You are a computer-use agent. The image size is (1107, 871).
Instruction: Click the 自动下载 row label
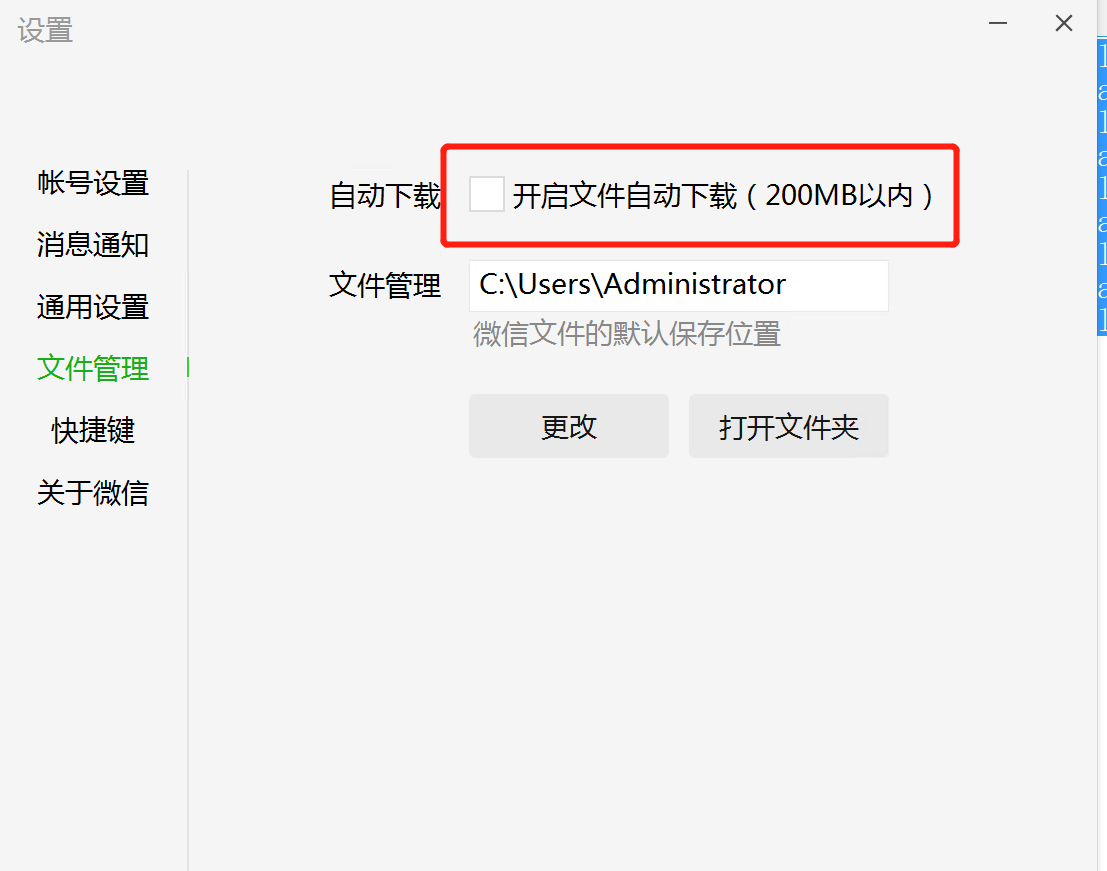(x=385, y=196)
